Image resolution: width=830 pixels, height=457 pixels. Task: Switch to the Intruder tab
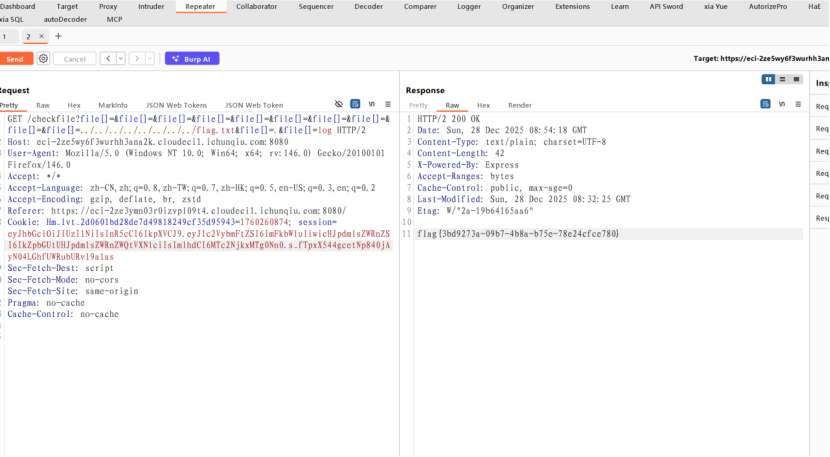(x=151, y=6)
